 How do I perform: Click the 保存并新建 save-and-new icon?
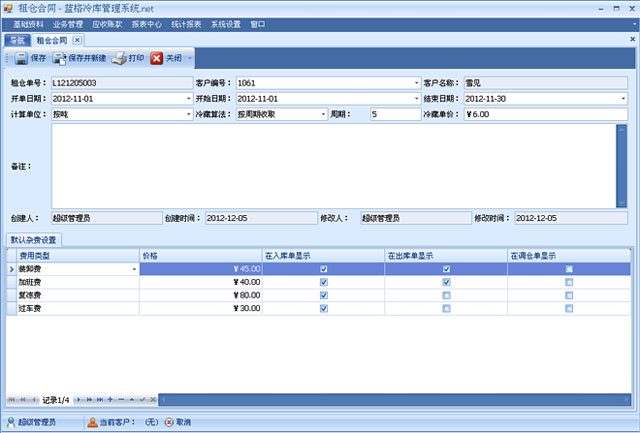[x=59, y=58]
